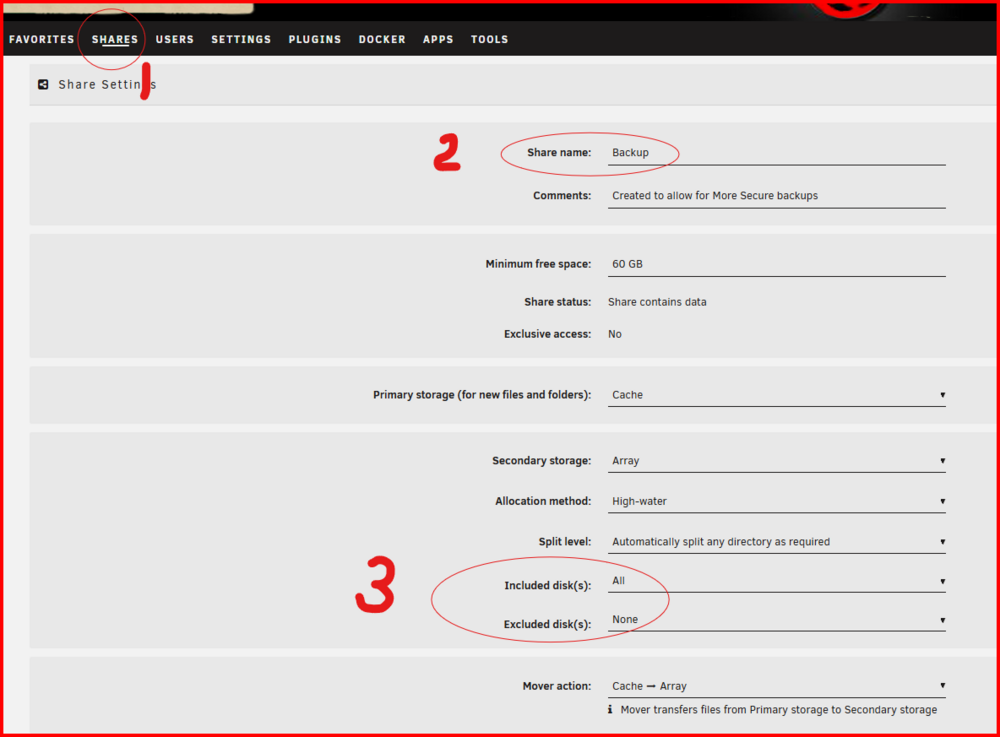Screen dimensions: 1000x737
Task: Click the Allocation method label
Action: [543, 501]
